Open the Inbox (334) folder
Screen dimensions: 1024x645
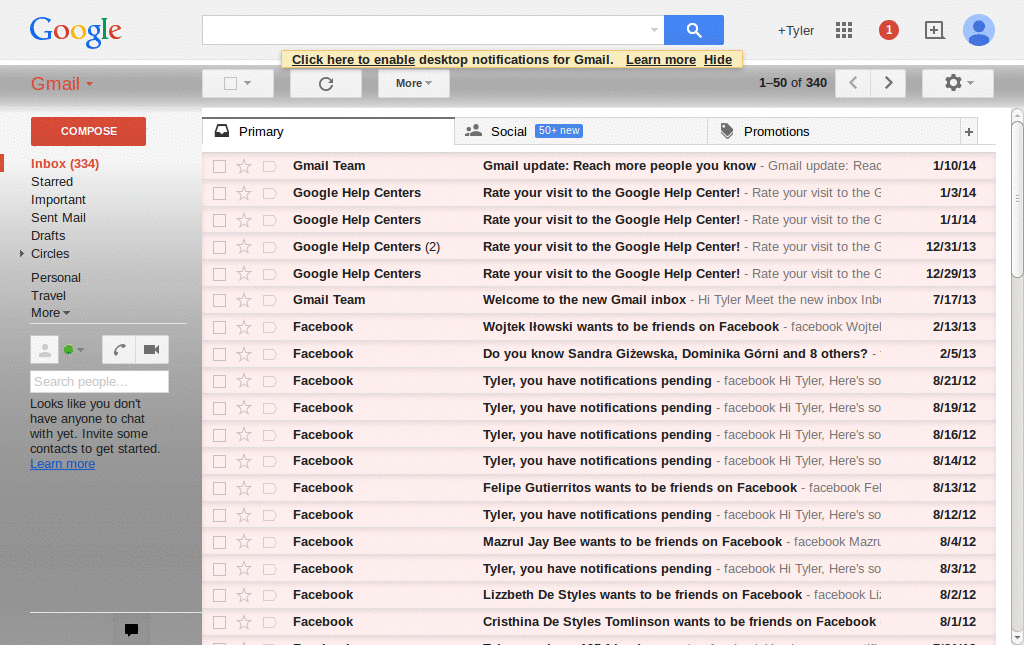[x=65, y=164]
